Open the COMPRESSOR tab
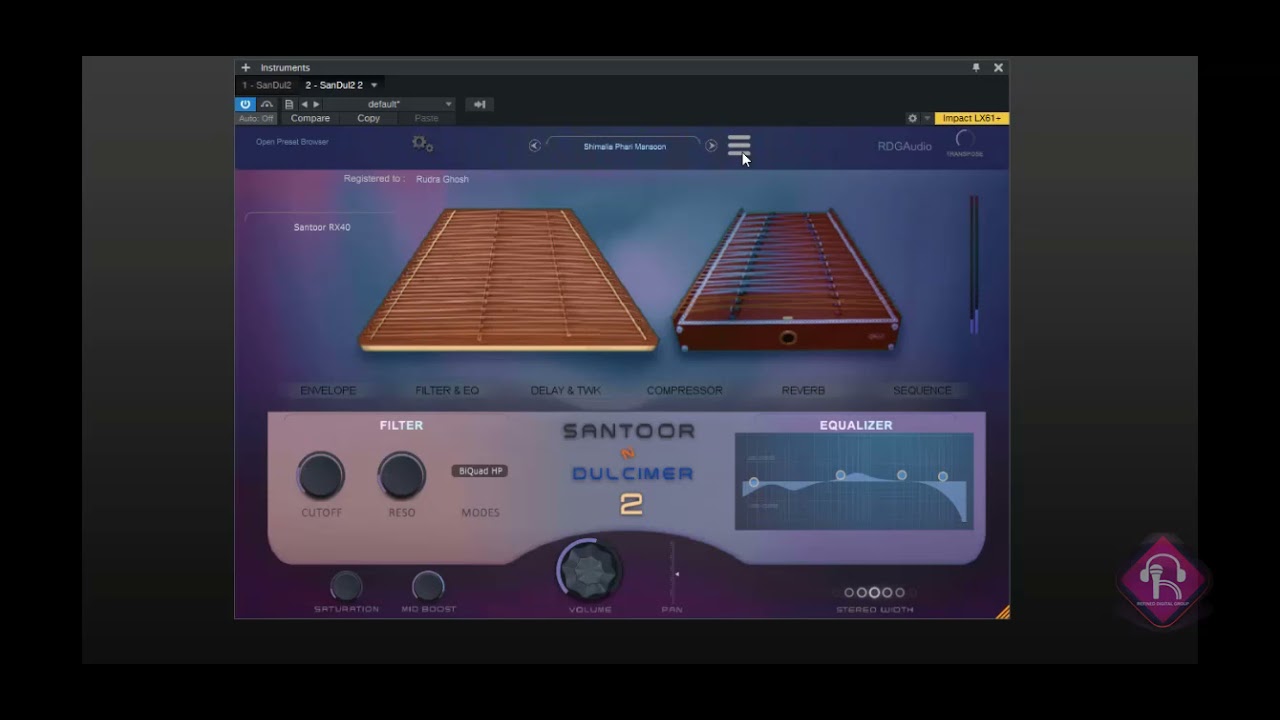Viewport: 1280px width, 720px height. (x=684, y=390)
